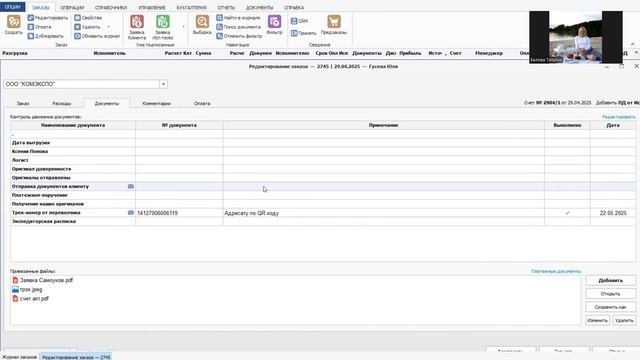Select the Дата выгрузки row

click(x=322, y=143)
